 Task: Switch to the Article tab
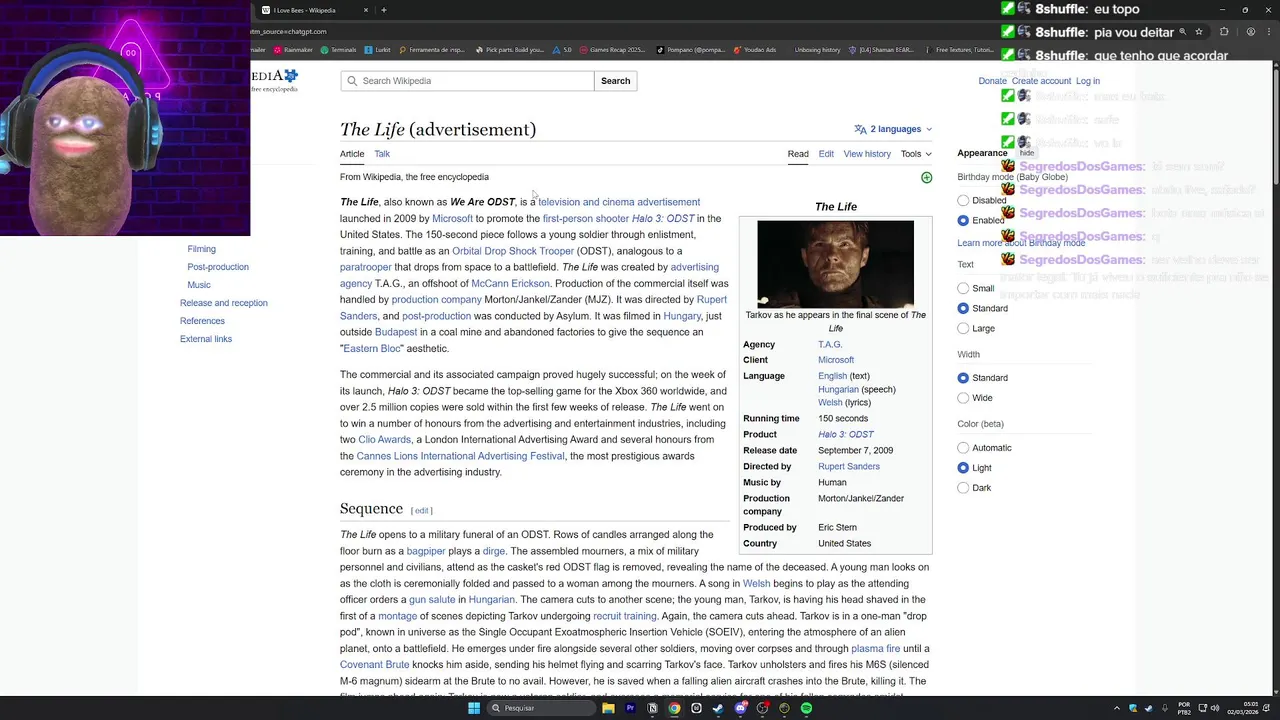pos(352,154)
